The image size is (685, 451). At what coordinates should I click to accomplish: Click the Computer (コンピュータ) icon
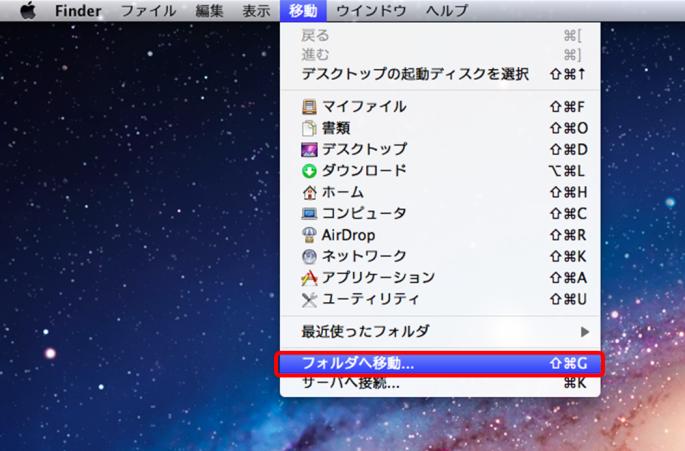pos(309,213)
